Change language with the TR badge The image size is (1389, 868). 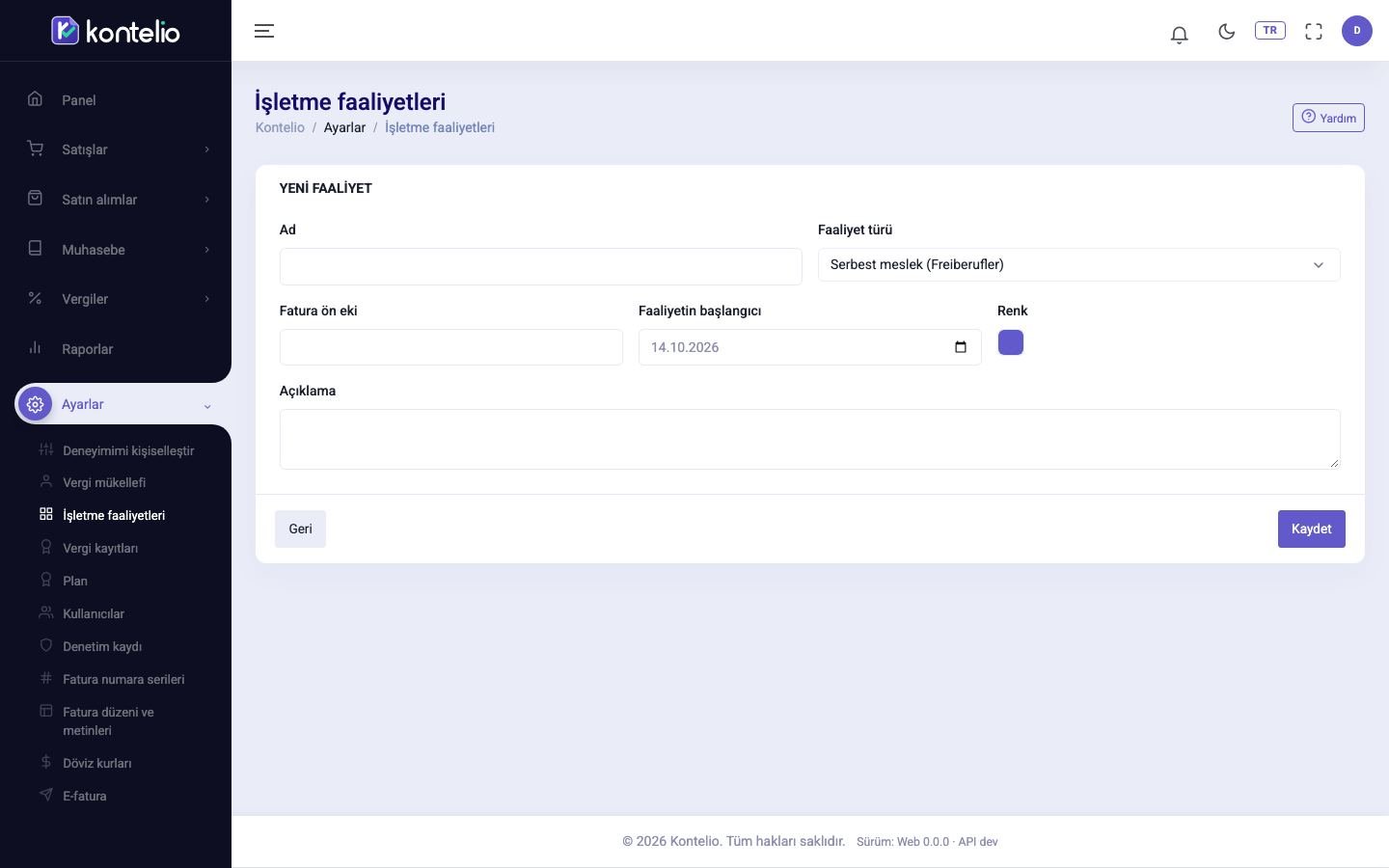tap(1270, 30)
